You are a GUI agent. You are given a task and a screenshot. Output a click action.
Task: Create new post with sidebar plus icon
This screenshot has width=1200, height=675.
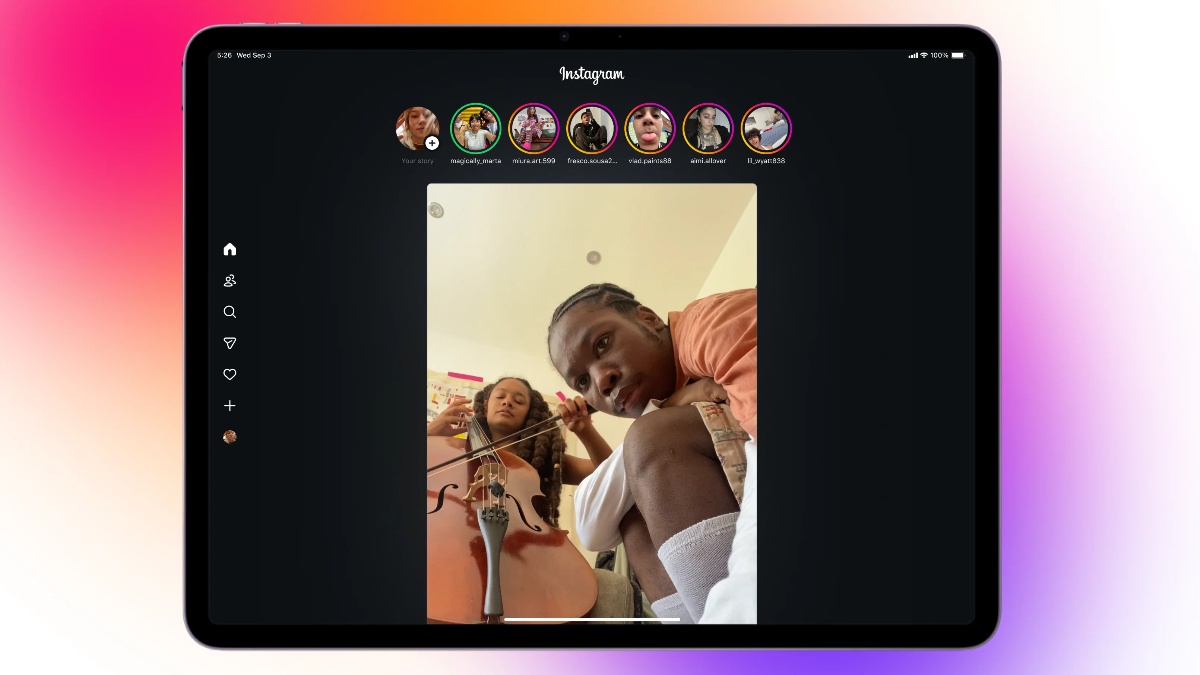[230, 406]
